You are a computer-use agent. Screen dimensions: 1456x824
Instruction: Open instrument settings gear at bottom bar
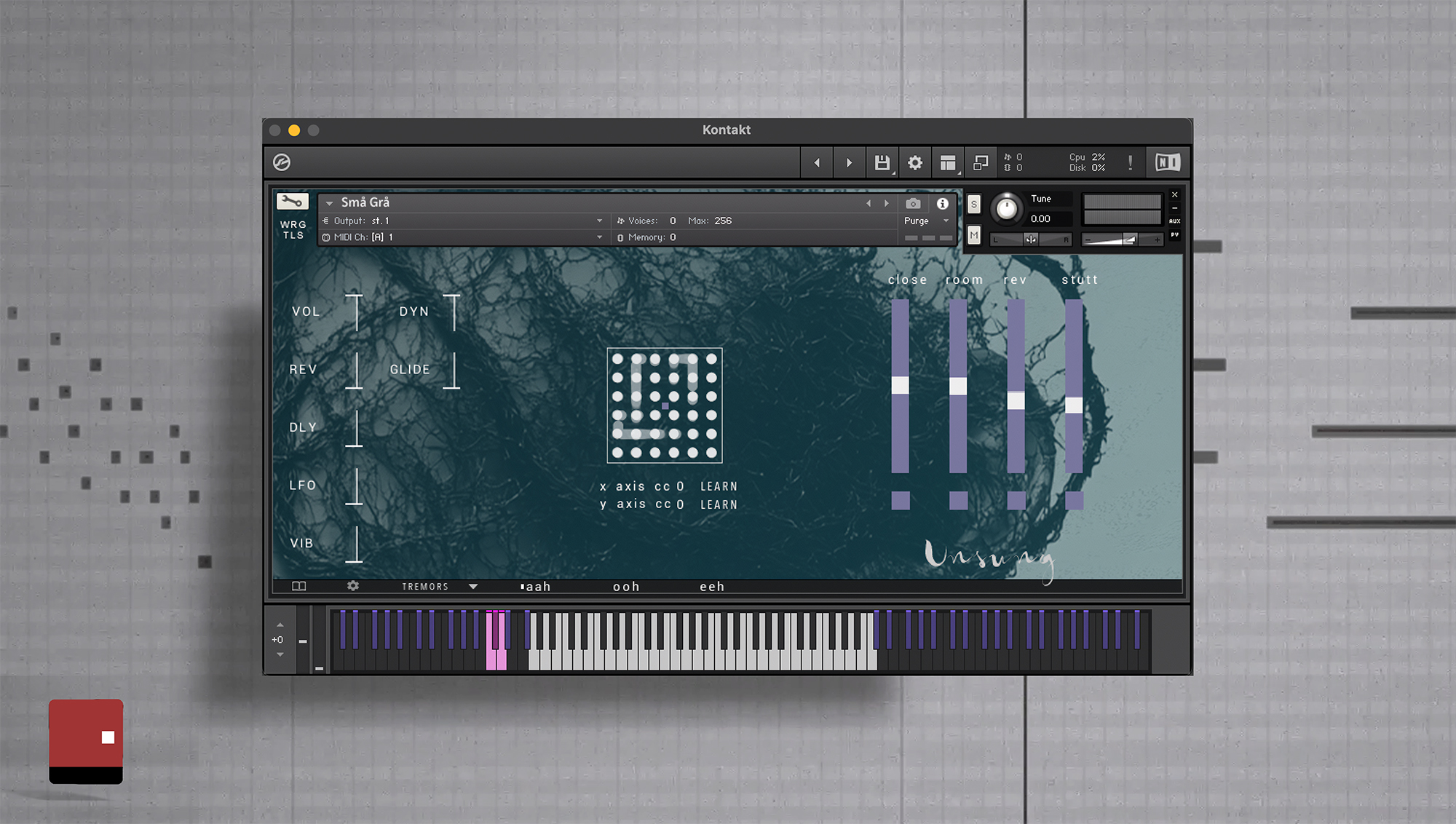(x=353, y=586)
